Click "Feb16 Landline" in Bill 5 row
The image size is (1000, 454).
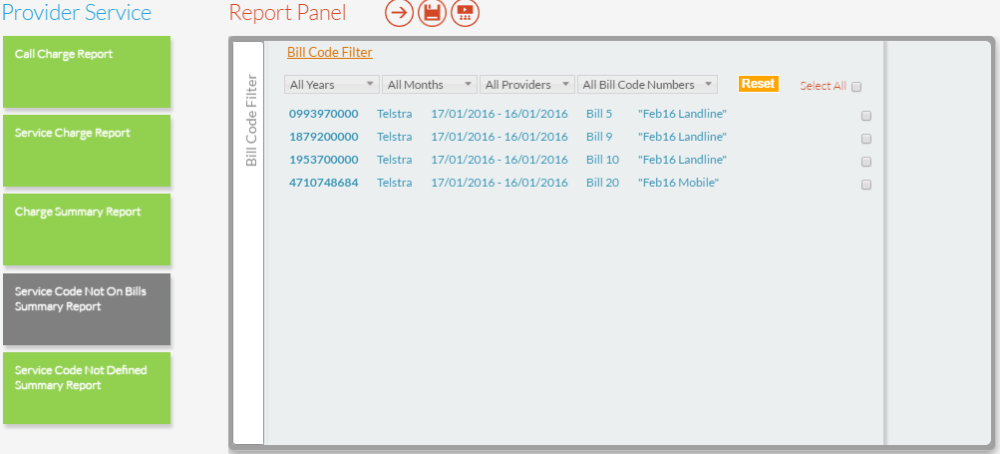682,114
